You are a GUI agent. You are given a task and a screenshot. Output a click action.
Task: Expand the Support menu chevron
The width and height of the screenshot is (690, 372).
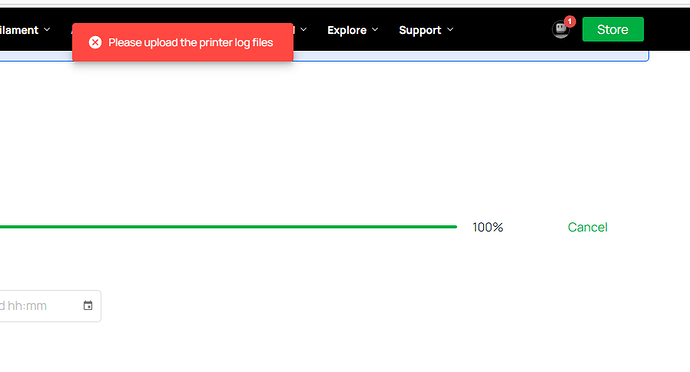(450, 29)
